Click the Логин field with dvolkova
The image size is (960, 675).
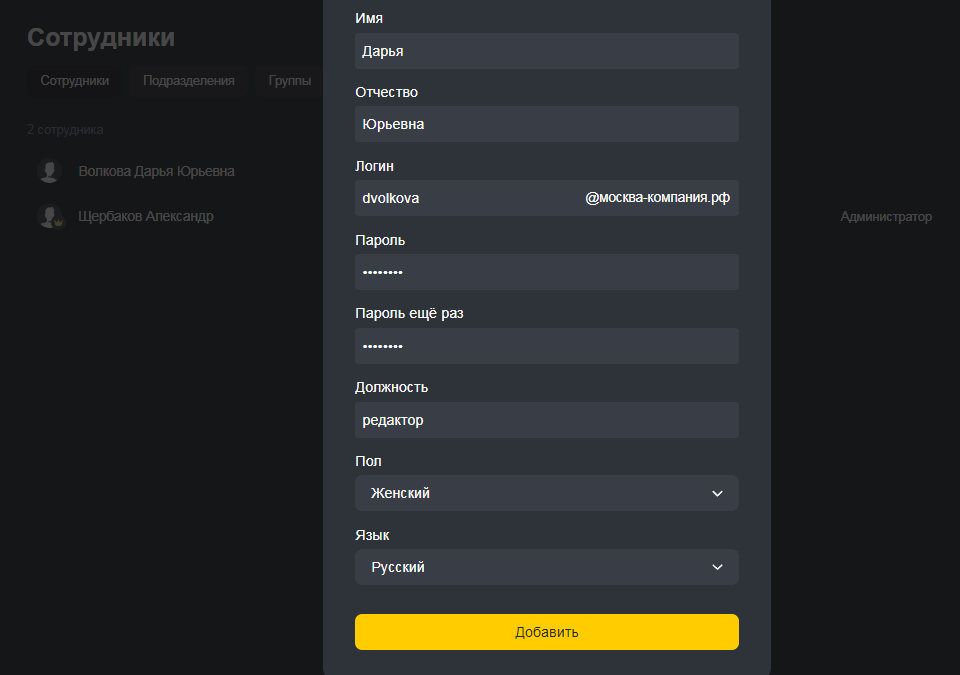(x=465, y=198)
